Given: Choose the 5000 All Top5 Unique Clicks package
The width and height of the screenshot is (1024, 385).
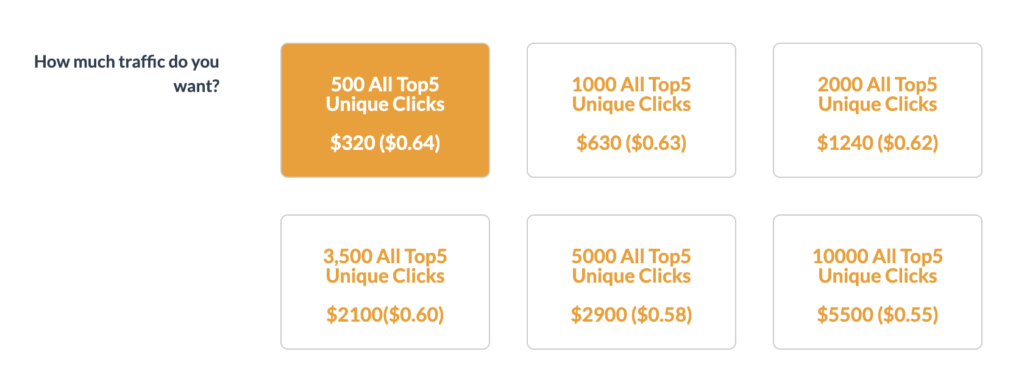Looking at the screenshot, I should (x=631, y=282).
